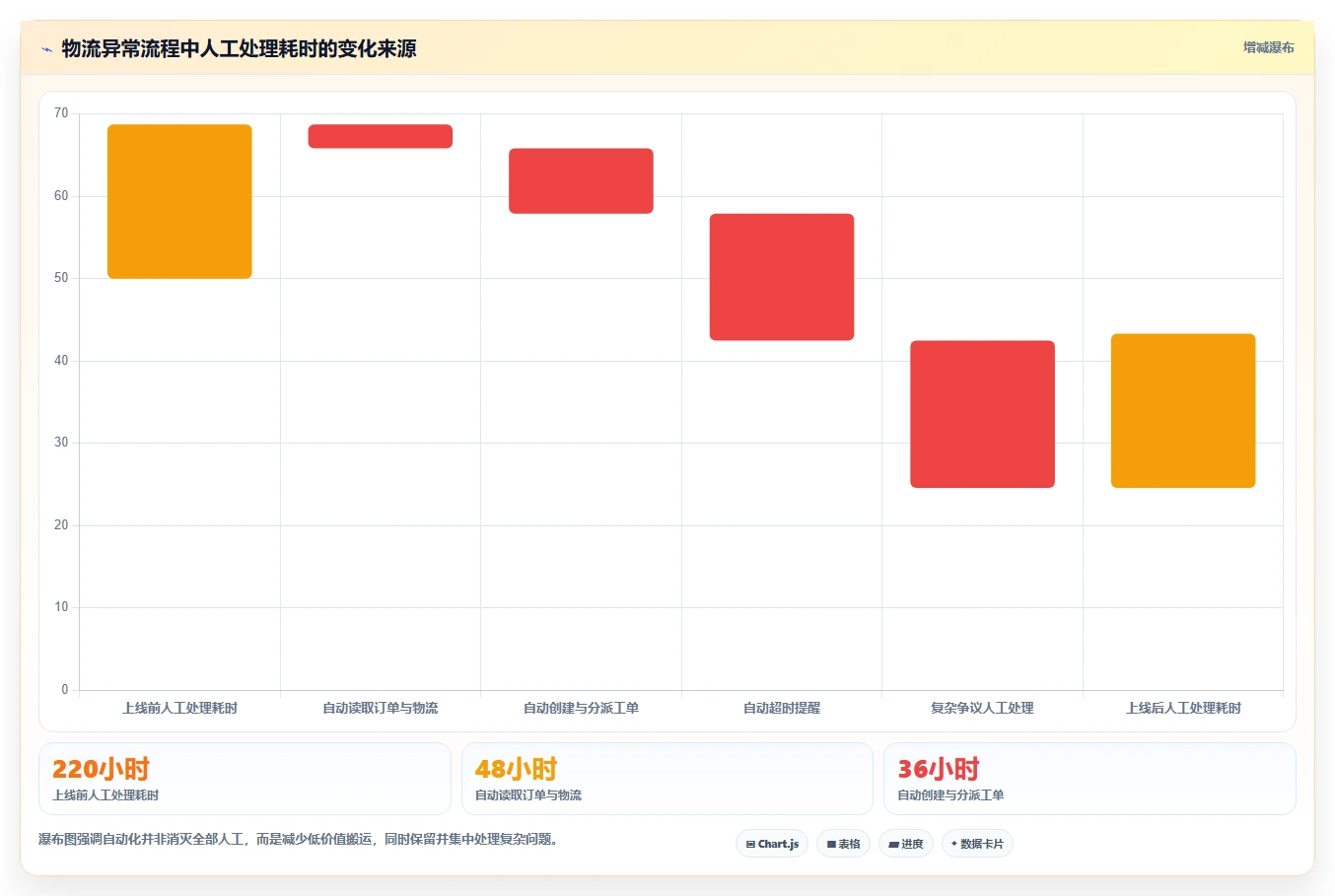Click x-axis label 自动读取订单与物流

click(x=381, y=708)
